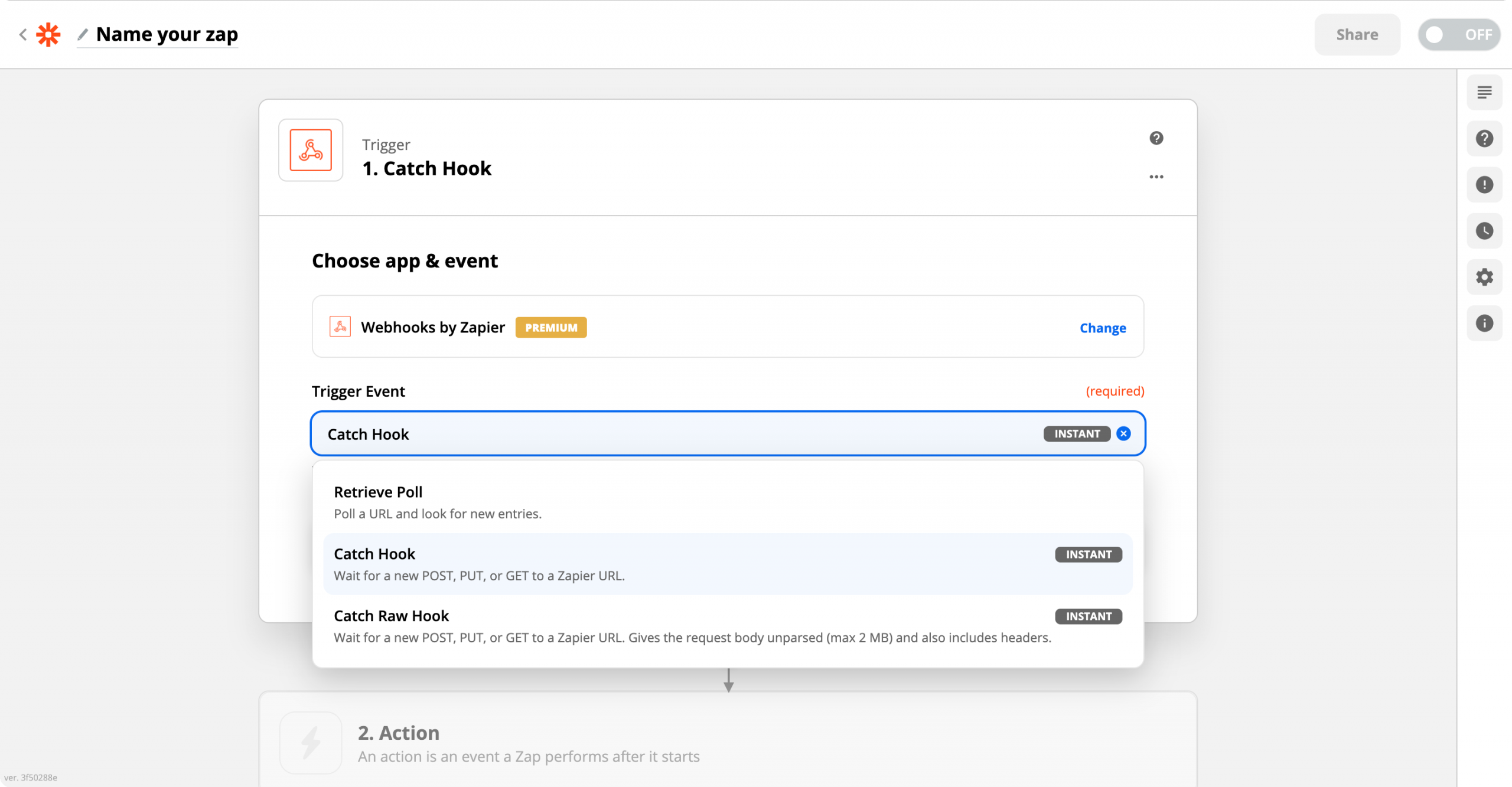Click the small Webhooks by Zapier icon

[x=340, y=326]
